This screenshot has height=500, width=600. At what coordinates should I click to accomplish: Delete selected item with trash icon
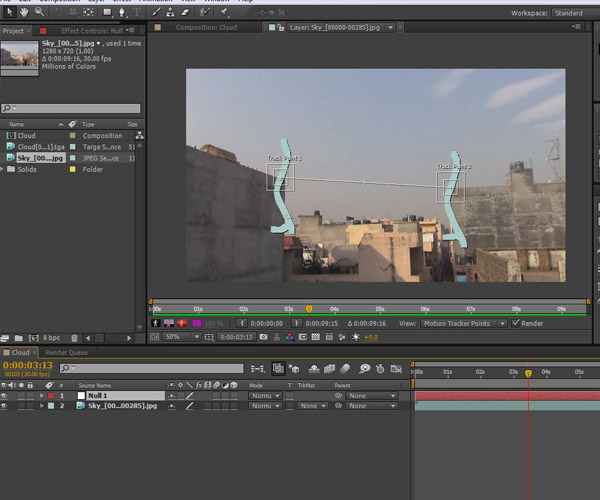coord(74,339)
